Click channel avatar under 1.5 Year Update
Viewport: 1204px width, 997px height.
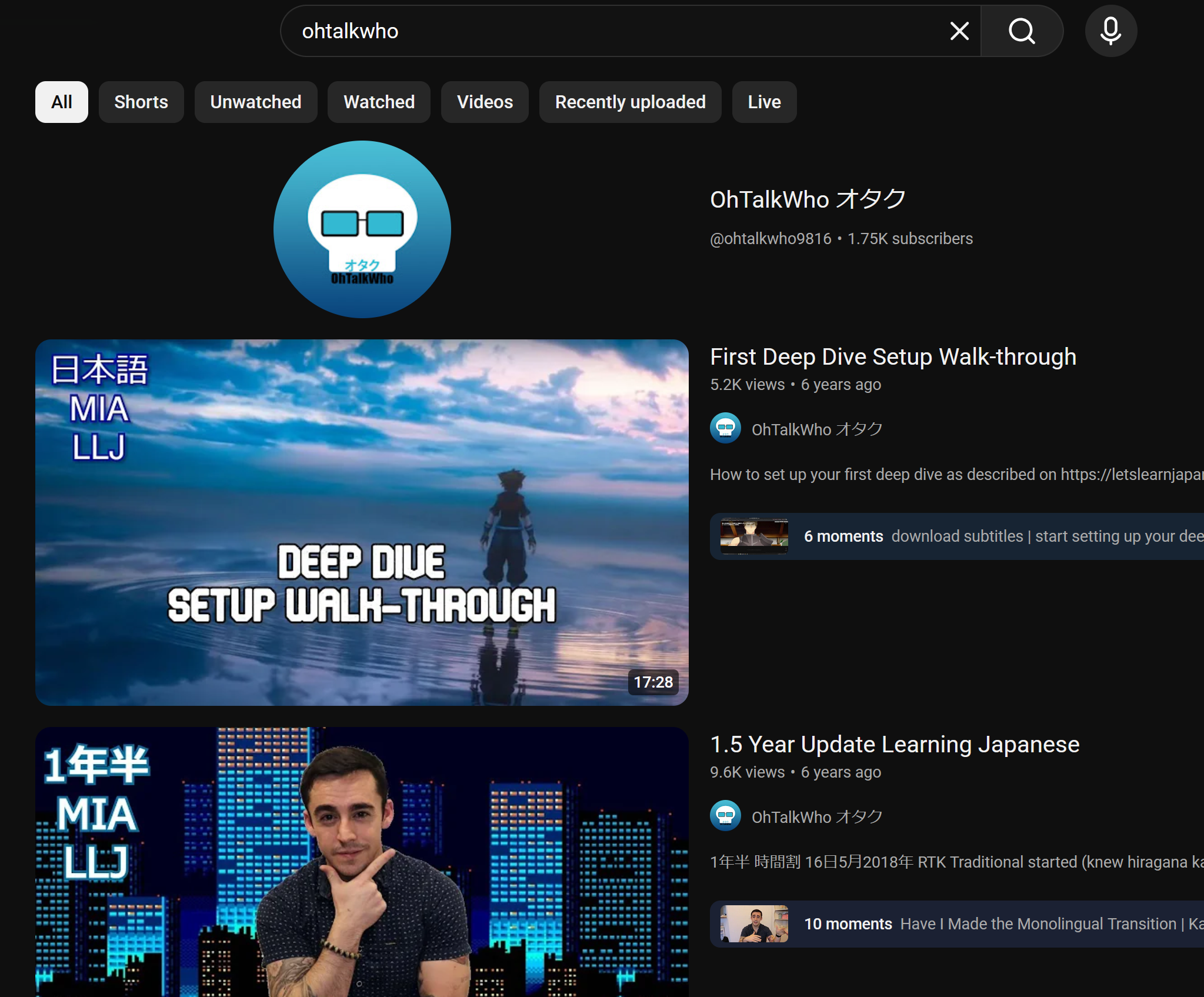[x=725, y=816]
